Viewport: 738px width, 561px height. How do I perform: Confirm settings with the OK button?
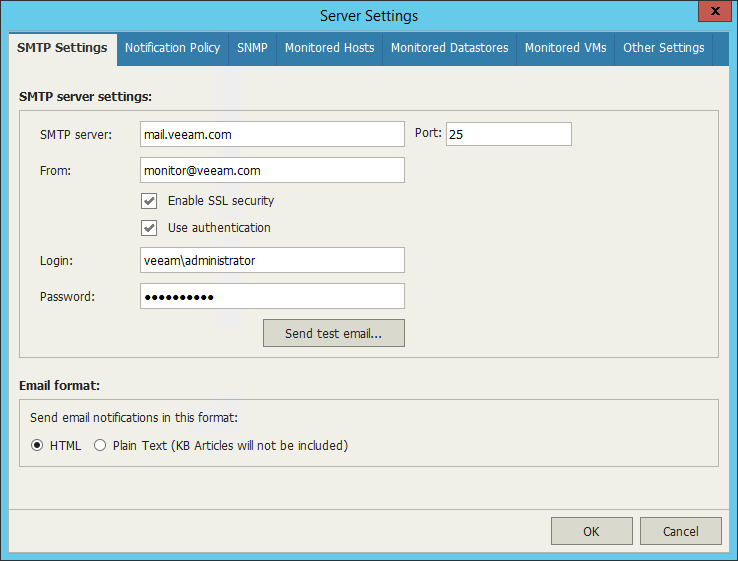coord(591,531)
